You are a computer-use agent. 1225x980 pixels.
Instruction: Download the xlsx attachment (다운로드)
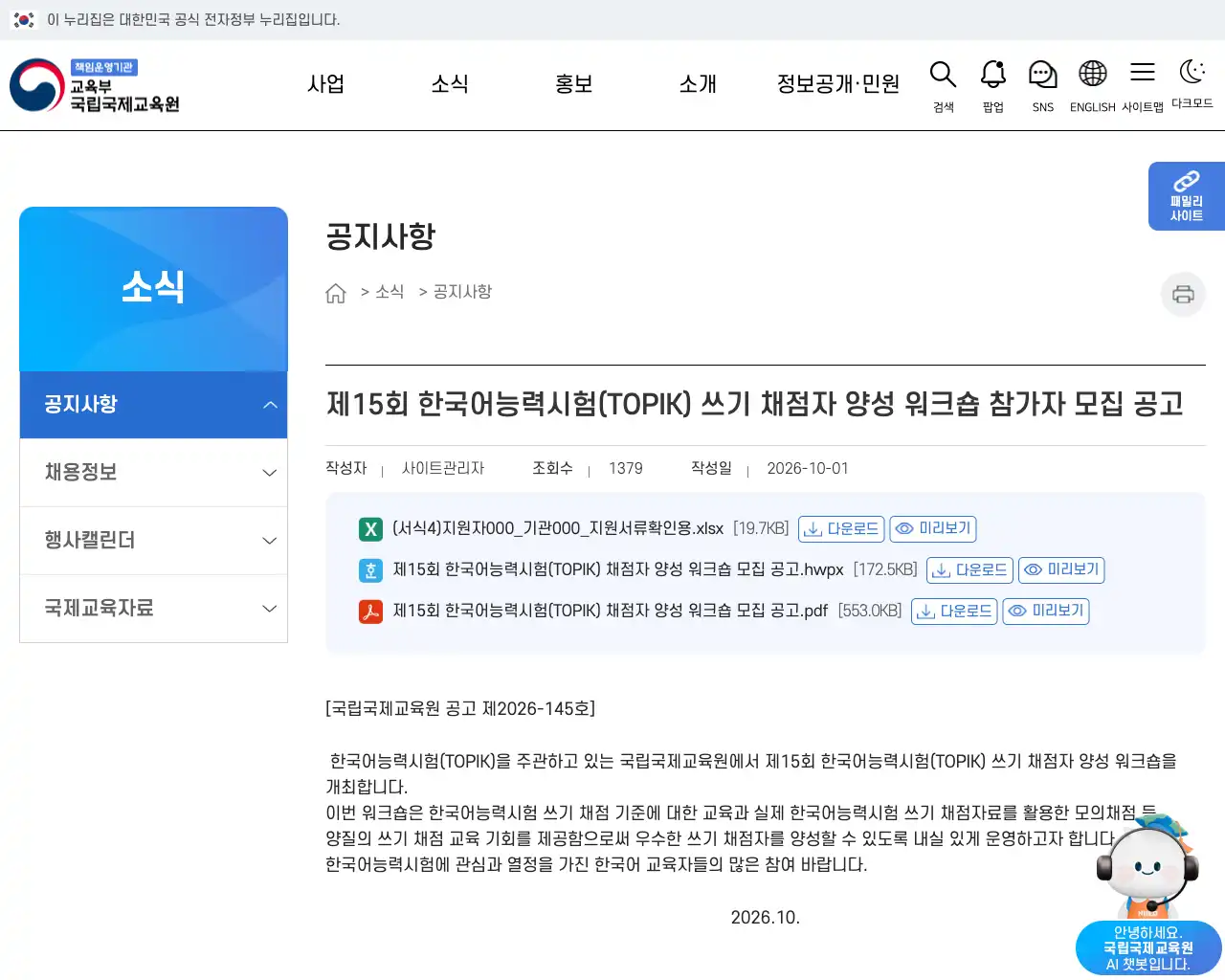tap(841, 528)
